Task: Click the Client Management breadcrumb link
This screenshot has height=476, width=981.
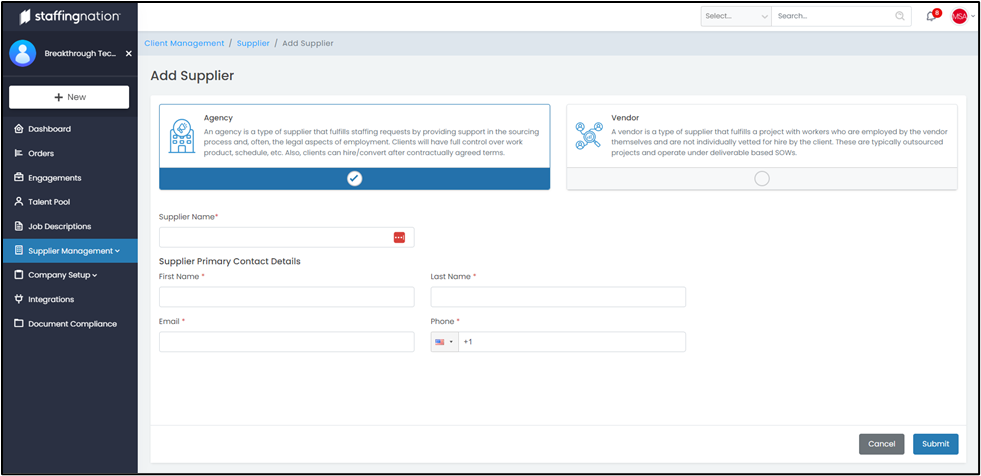Action: [x=184, y=43]
